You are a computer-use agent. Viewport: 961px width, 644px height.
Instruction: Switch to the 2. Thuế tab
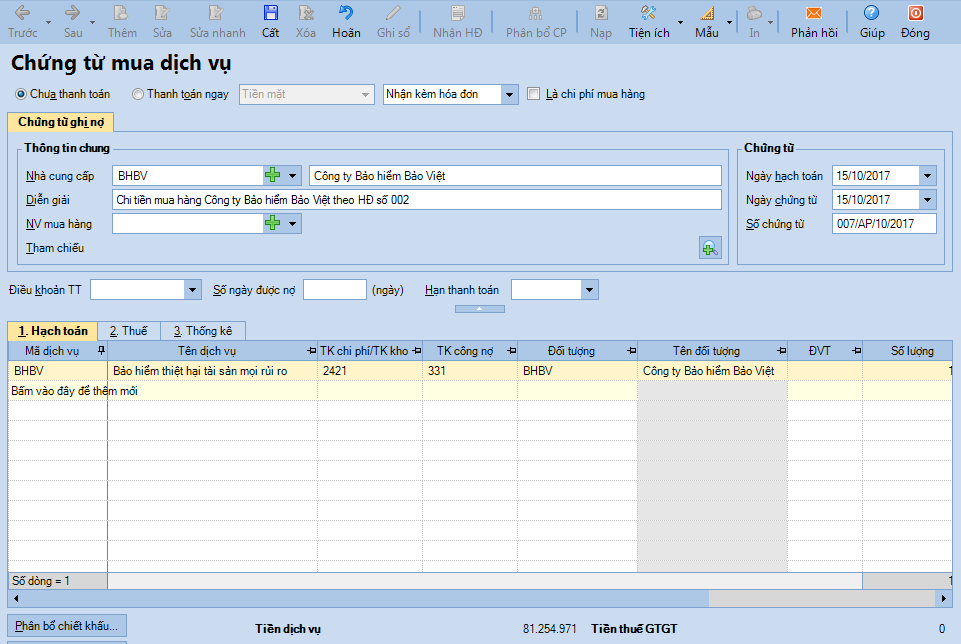pos(129,331)
